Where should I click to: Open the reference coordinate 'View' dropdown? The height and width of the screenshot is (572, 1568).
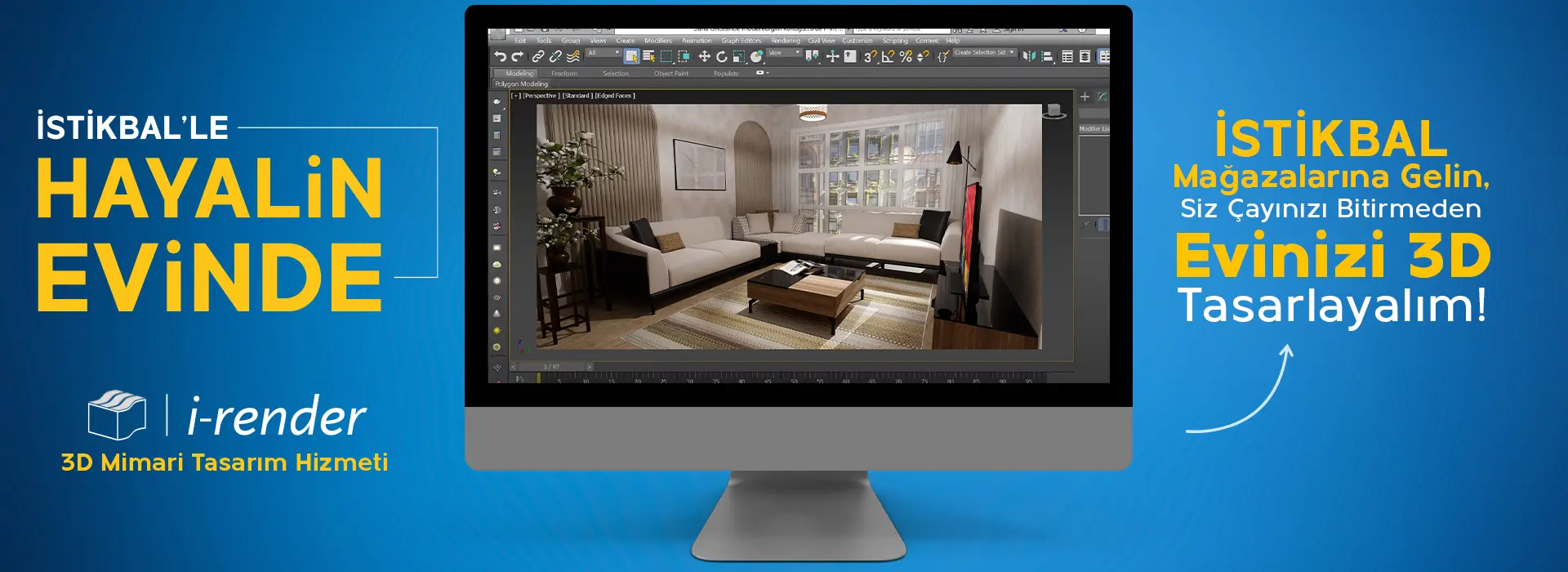click(x=784, y=53)
